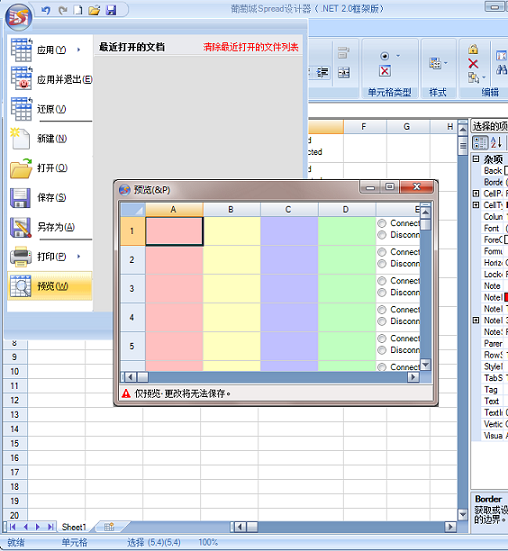
Task: Open the Spread Designer application orb button
Action: pos(18,17)
